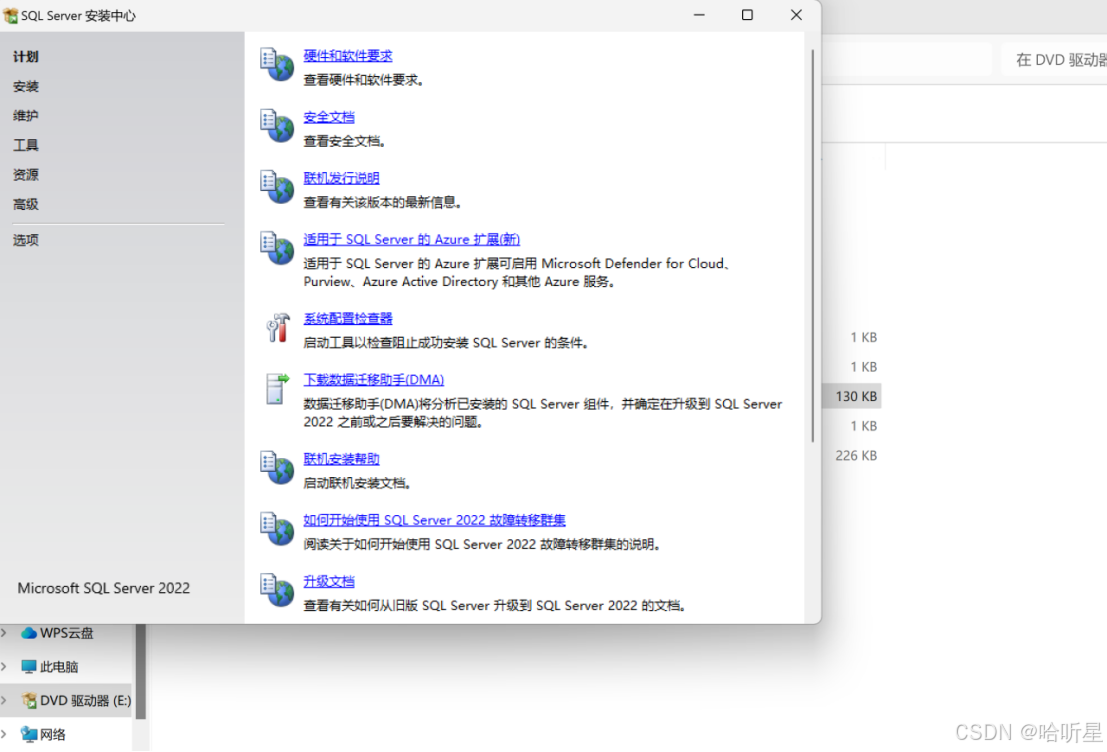Click the WPS云盘 cloud icon in Explorer

pos(29,633)
